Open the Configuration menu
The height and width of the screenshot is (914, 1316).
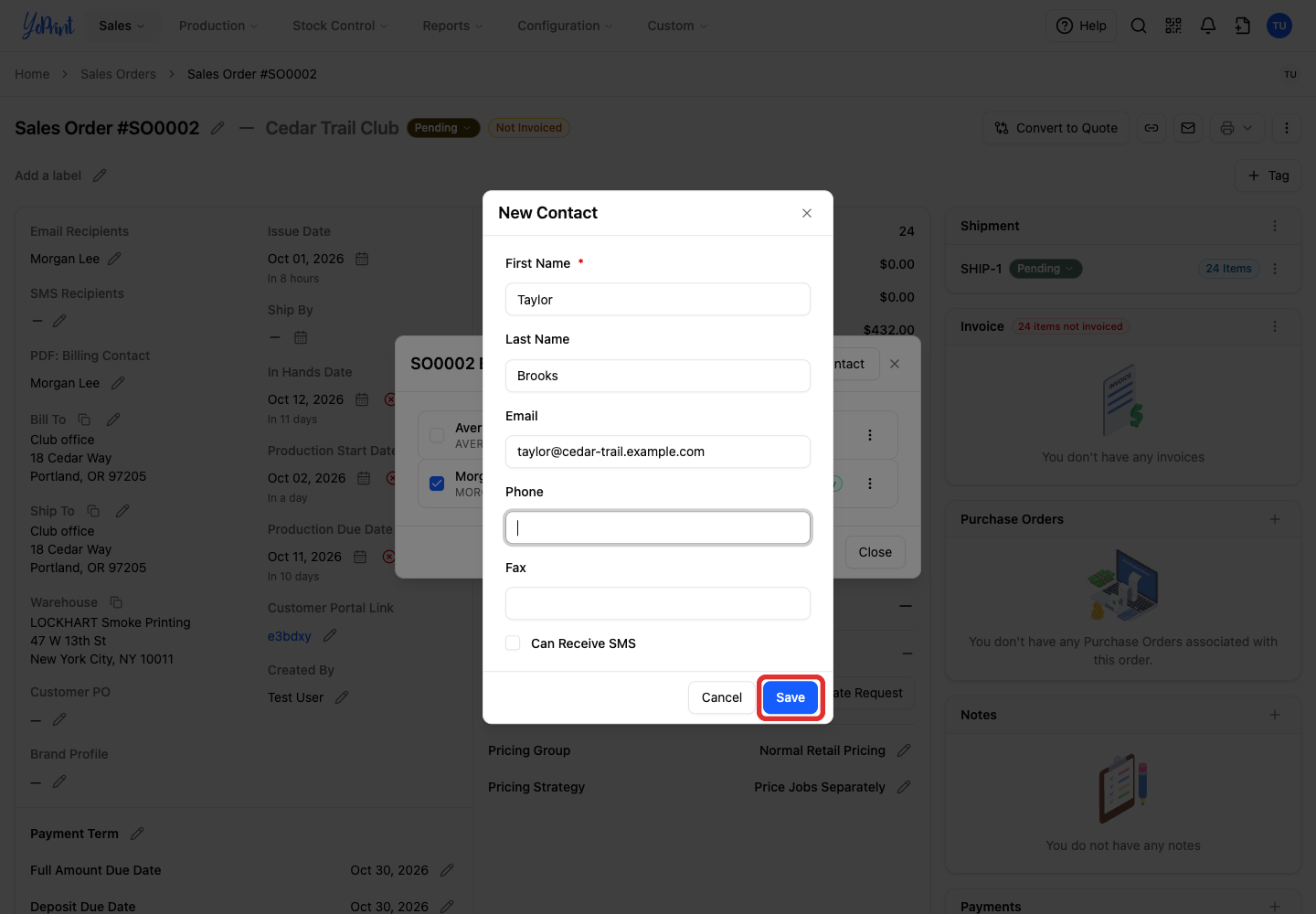coord(565,26)
